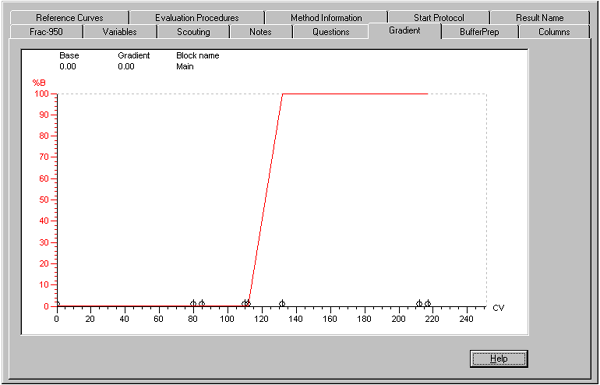
Task: Open the Questions tab
Action: click(331, 32)
